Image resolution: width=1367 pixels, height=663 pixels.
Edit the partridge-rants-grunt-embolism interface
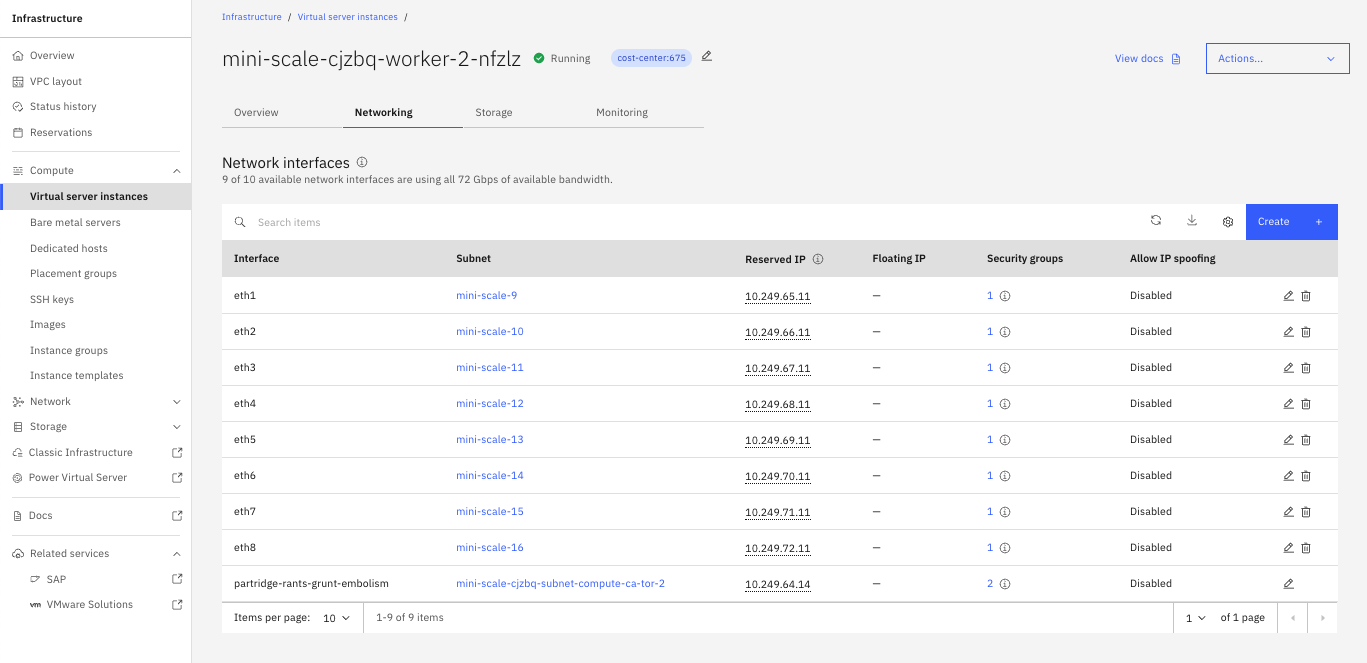tap(1288, 584)
